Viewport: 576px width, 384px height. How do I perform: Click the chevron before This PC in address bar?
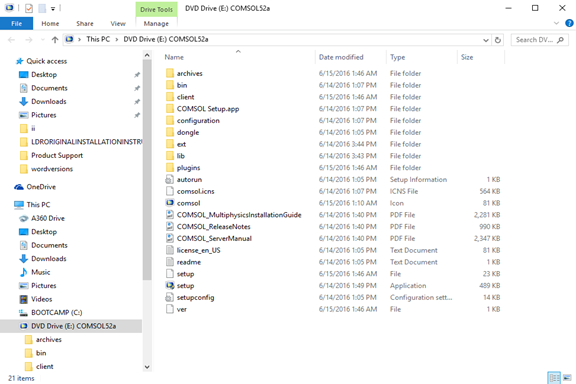coord(79,39)
